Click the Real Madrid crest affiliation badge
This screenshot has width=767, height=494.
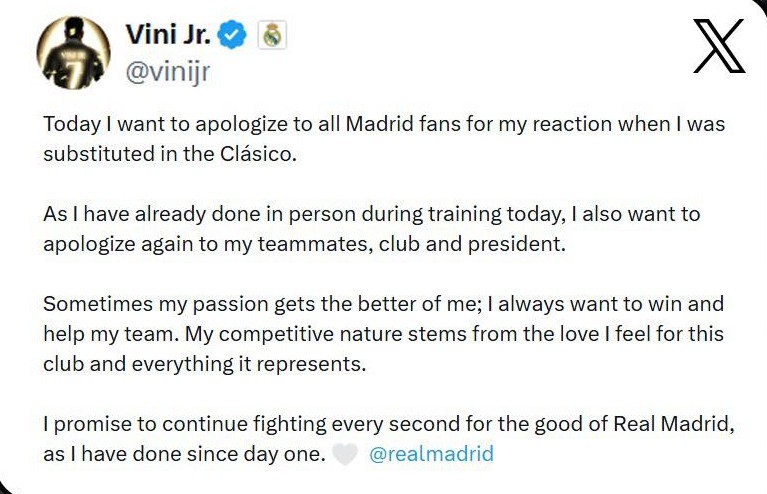point(272,36)
